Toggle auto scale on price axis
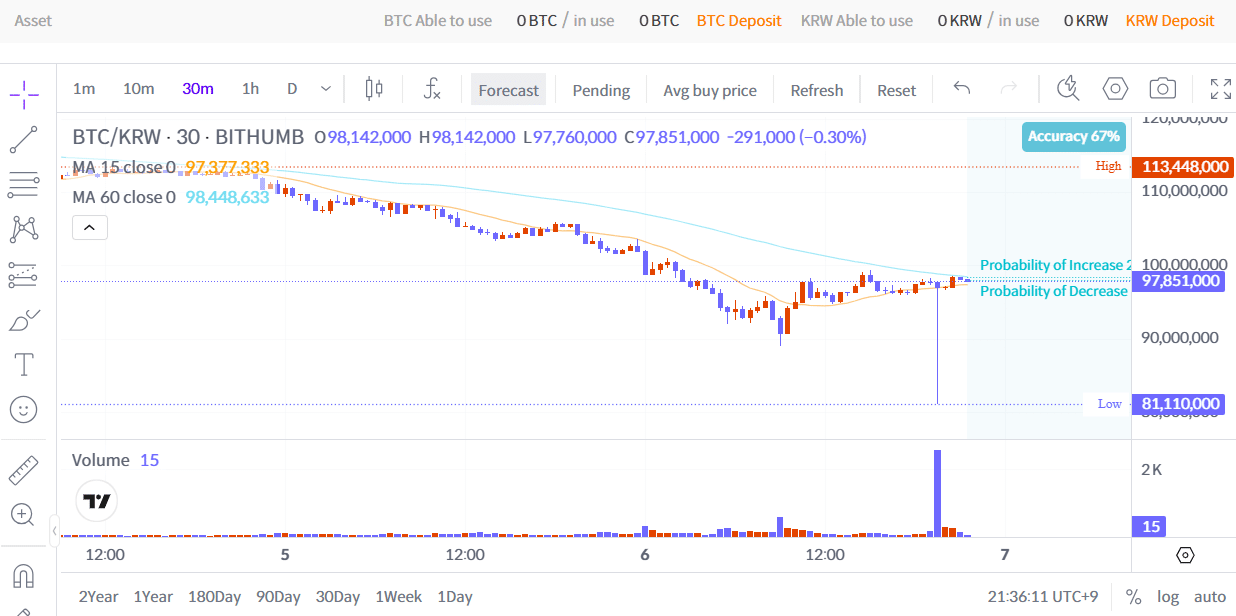 (x=1209, y=597)
